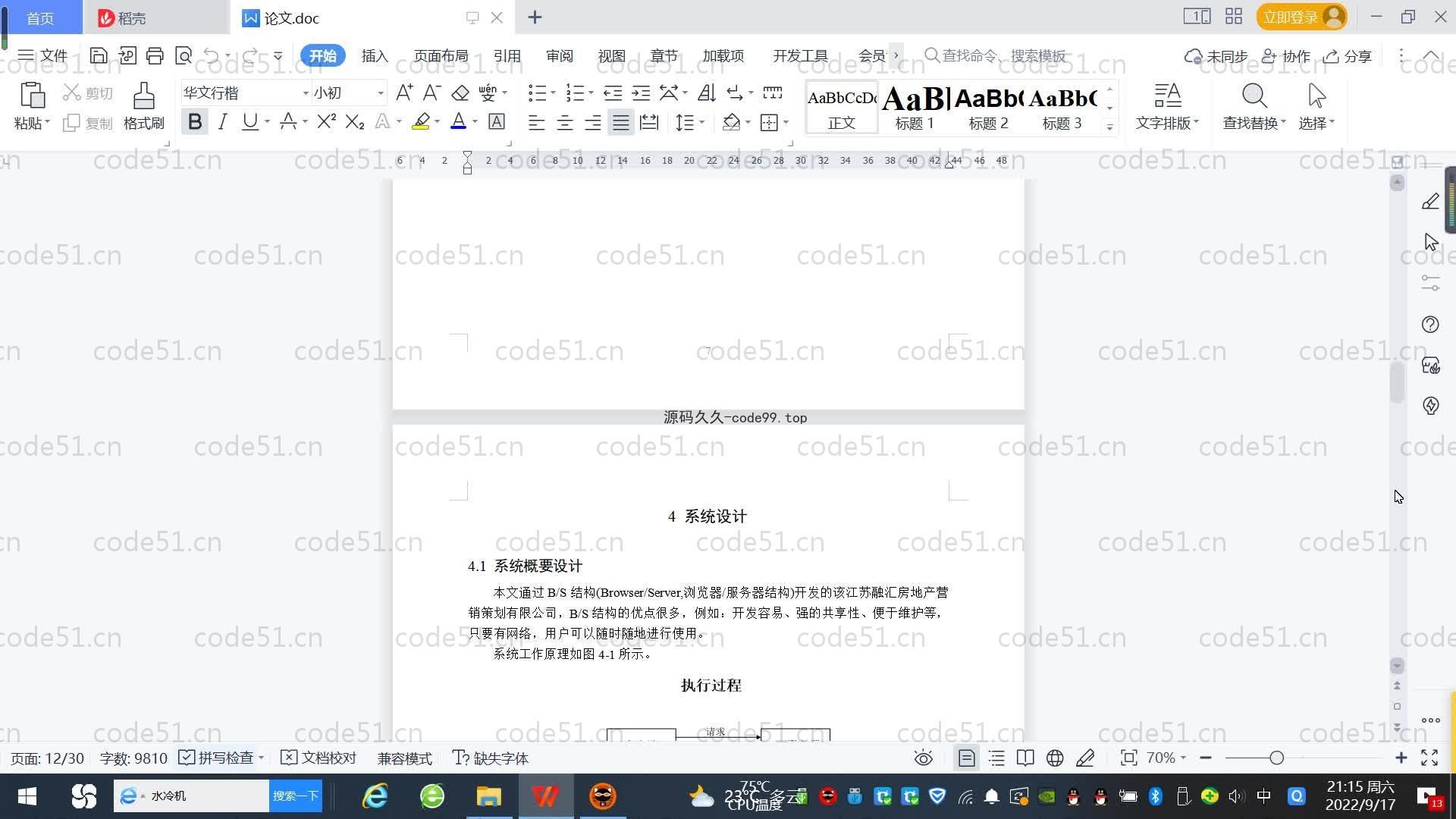Image resolution: width=1456 pixels, height=819 pixels.
Task: Click the decrease indent icon
Action: coord(613,93)
